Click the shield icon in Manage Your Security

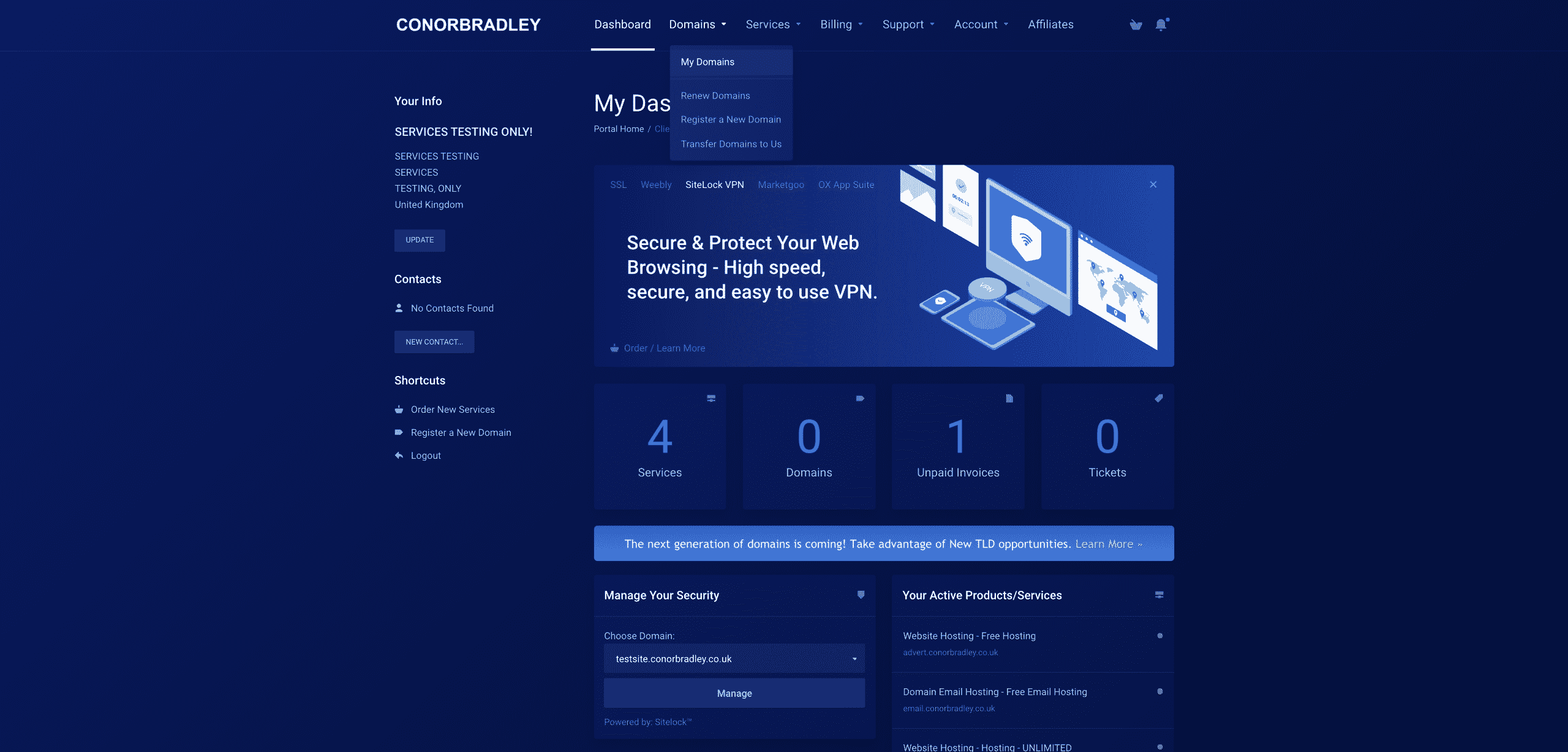coord(861,595)
